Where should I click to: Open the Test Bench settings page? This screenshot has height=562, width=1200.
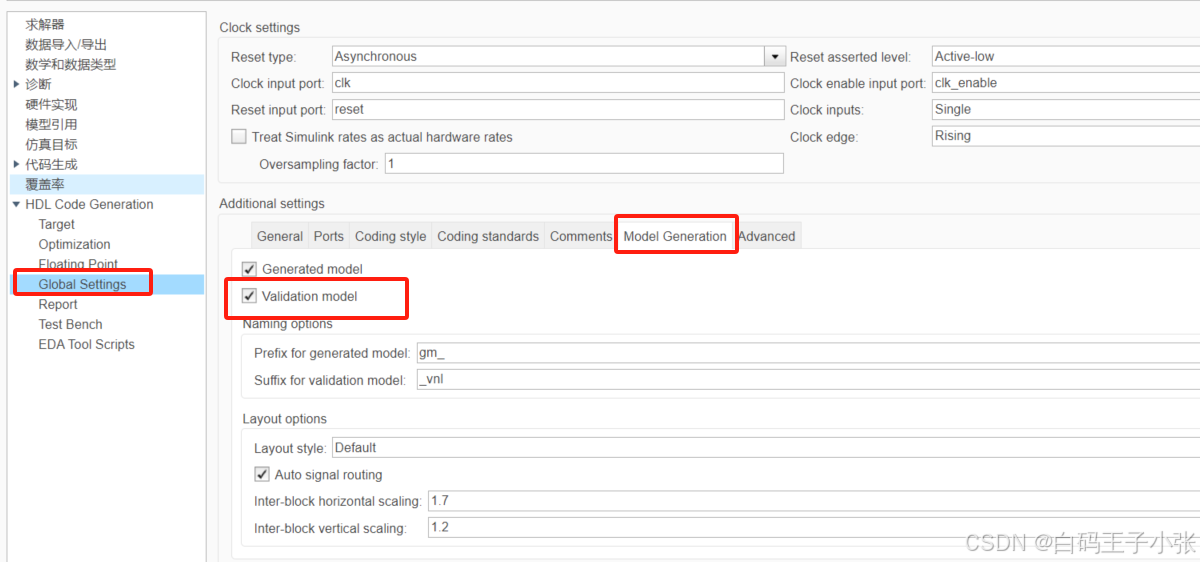70,324
